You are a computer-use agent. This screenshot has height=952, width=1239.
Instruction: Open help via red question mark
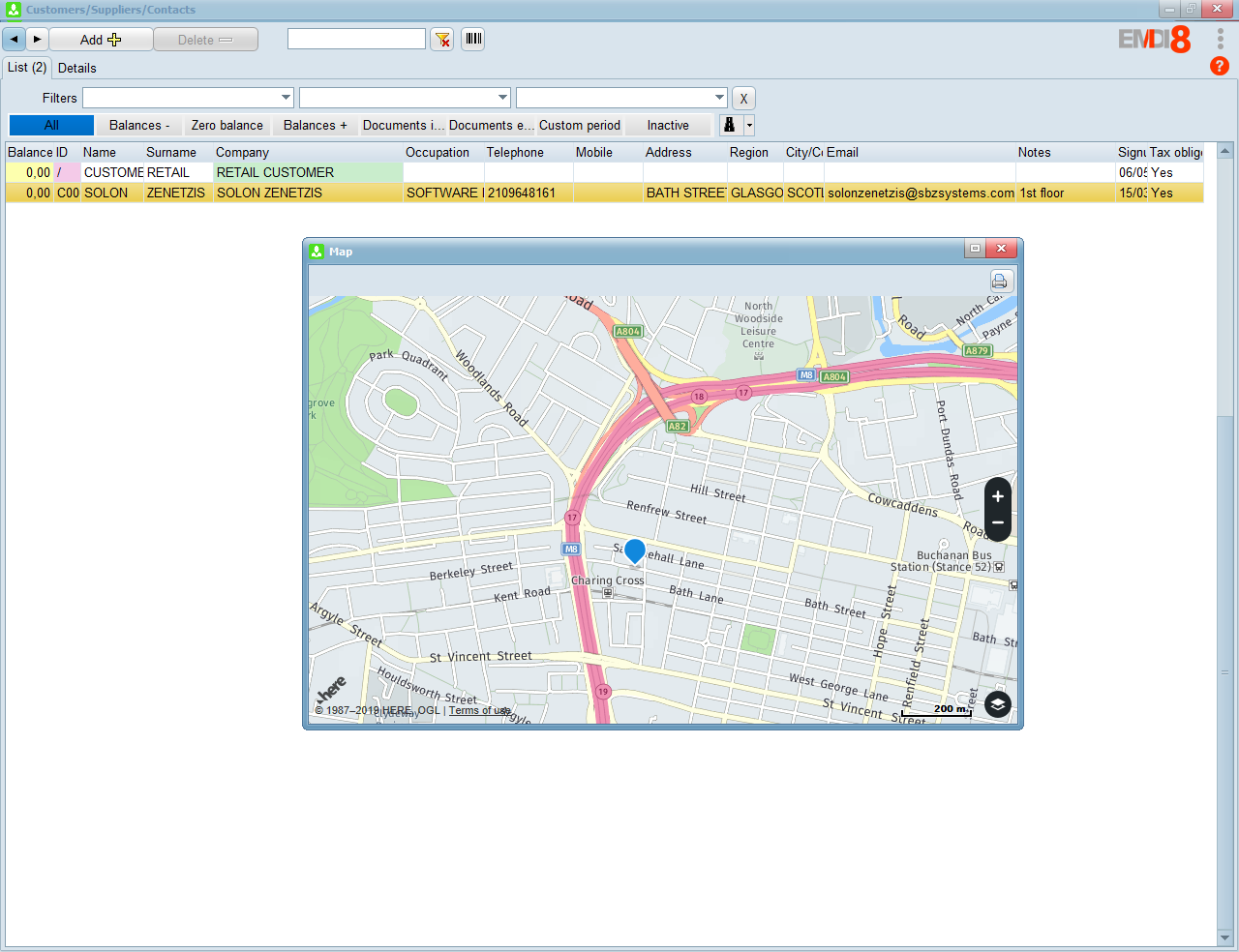[x=1220, y=66]
